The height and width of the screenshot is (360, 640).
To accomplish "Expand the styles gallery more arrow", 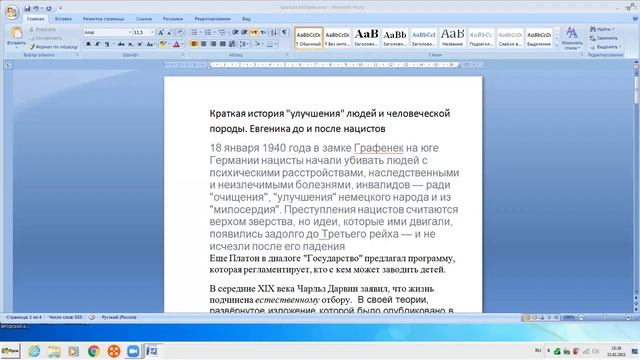I will 557,46.
